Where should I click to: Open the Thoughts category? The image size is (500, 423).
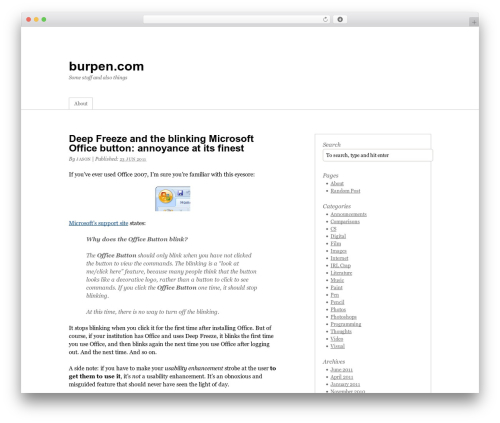(x=341, y=331)
